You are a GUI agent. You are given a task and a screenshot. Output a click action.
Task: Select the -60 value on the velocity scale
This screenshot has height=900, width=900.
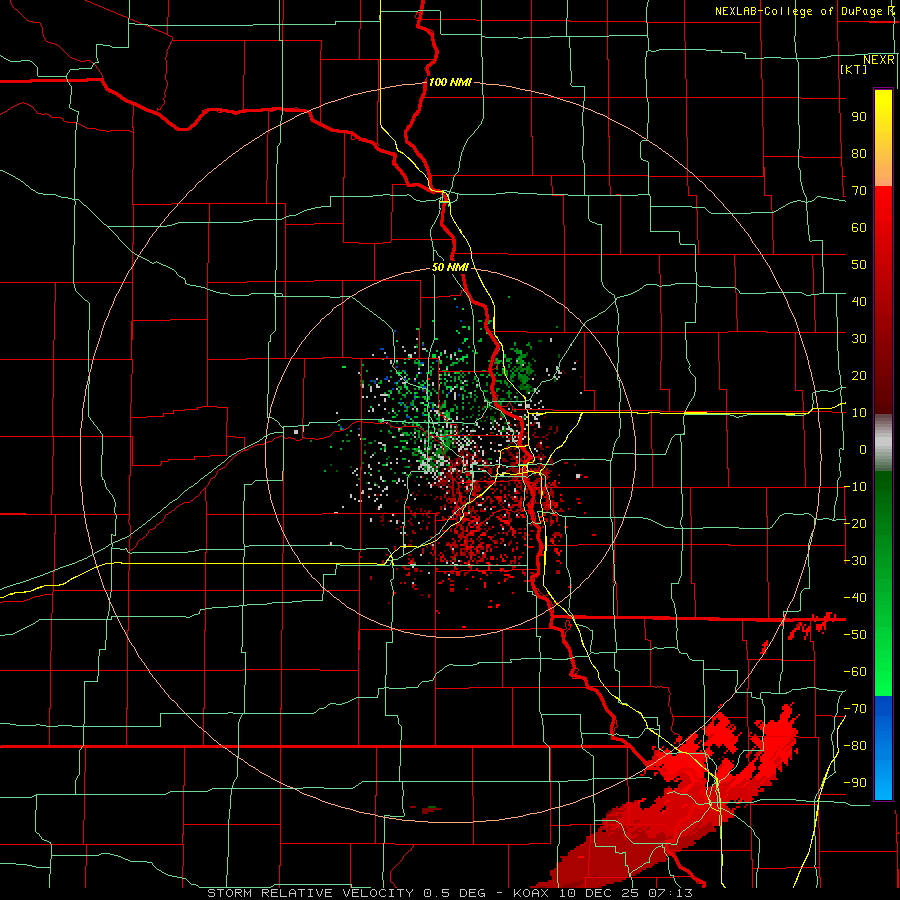pyautogui.click(x=855, y=672)
